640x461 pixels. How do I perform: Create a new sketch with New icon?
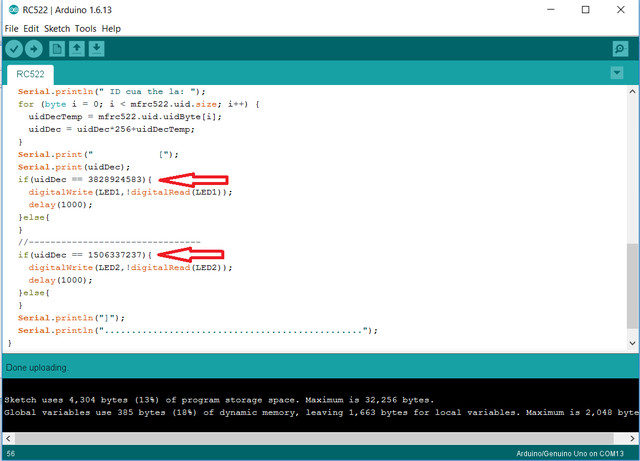coord(57,49)
